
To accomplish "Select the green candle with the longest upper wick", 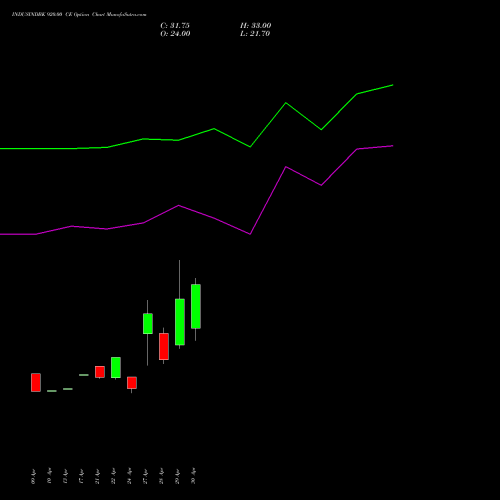I will 180,322.
